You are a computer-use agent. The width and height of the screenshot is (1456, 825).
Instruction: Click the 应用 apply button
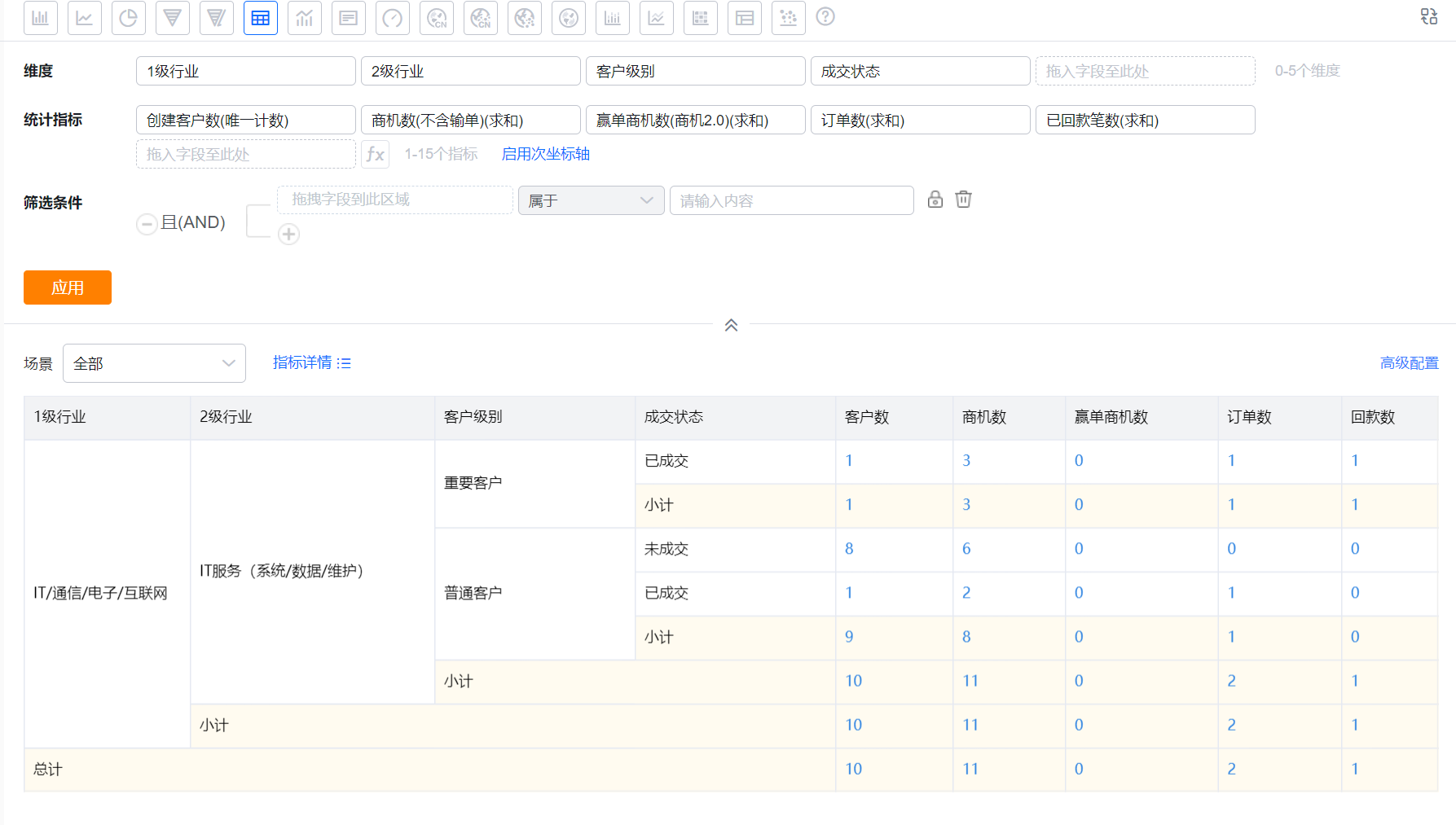[x=68, y=287]
